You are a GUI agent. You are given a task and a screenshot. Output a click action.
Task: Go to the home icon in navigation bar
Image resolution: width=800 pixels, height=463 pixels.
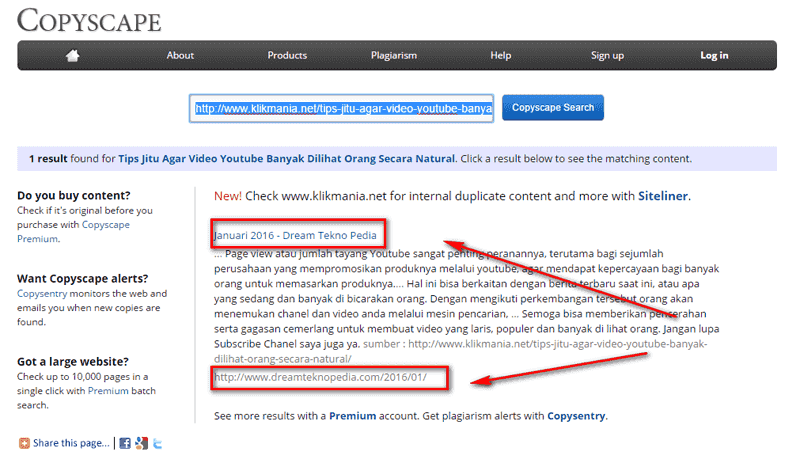[72, 55]
